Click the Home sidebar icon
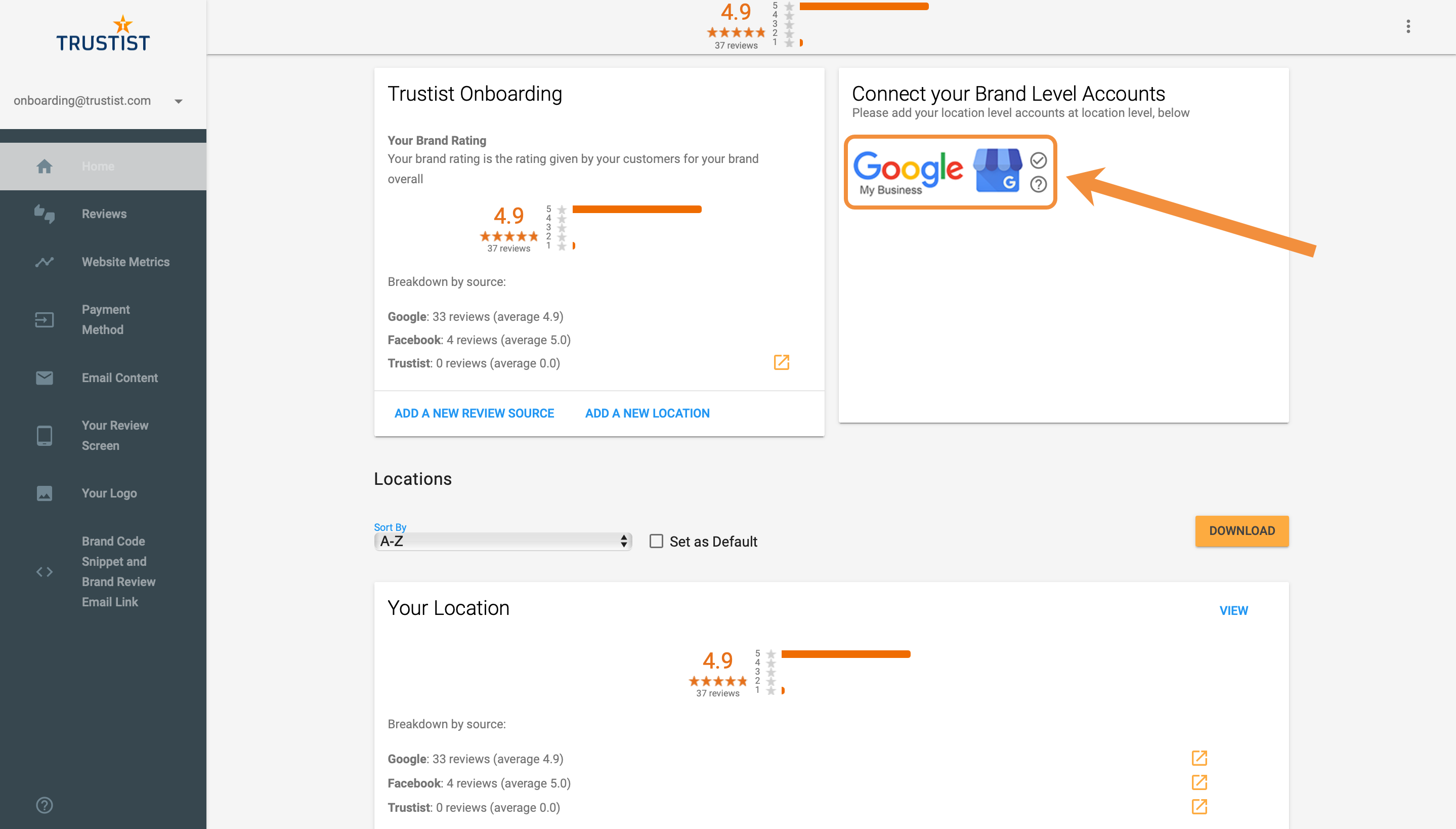Image resolution: width=1456 pixels, height=829 pixels. (x=44, y=166)
